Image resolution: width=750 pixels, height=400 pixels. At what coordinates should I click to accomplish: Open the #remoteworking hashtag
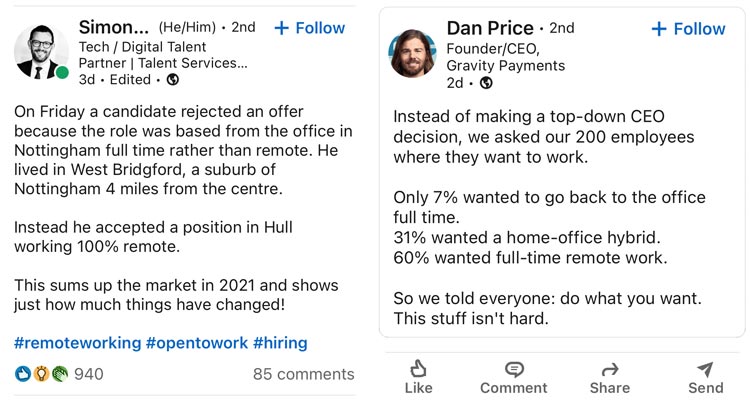(x=77, y=343)
